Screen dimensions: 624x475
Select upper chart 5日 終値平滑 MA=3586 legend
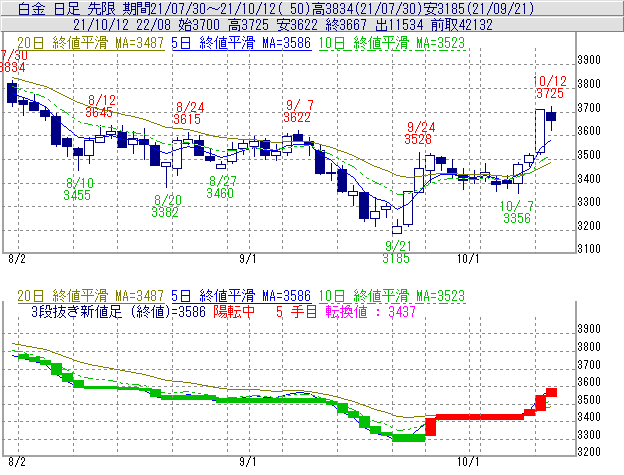(241, 43)
